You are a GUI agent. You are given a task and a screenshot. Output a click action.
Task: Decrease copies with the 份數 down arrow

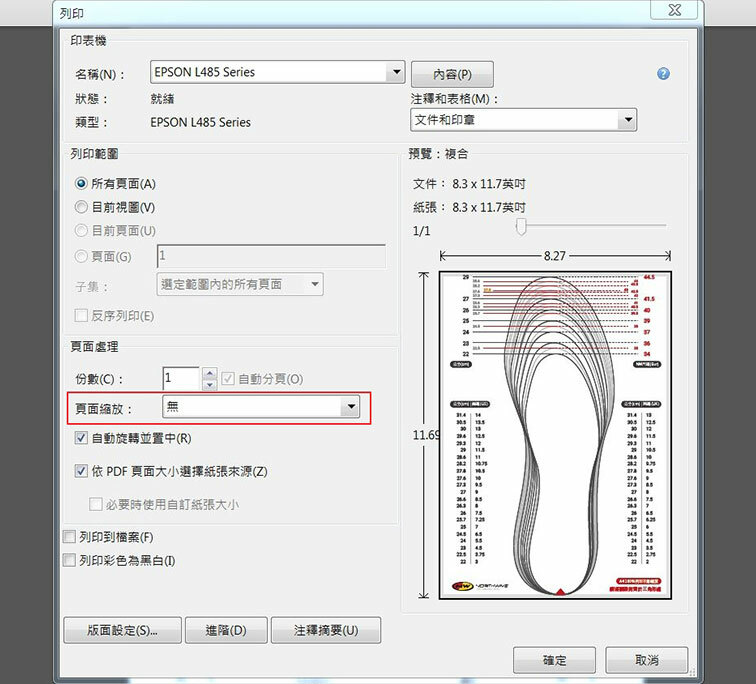(209, 385)
